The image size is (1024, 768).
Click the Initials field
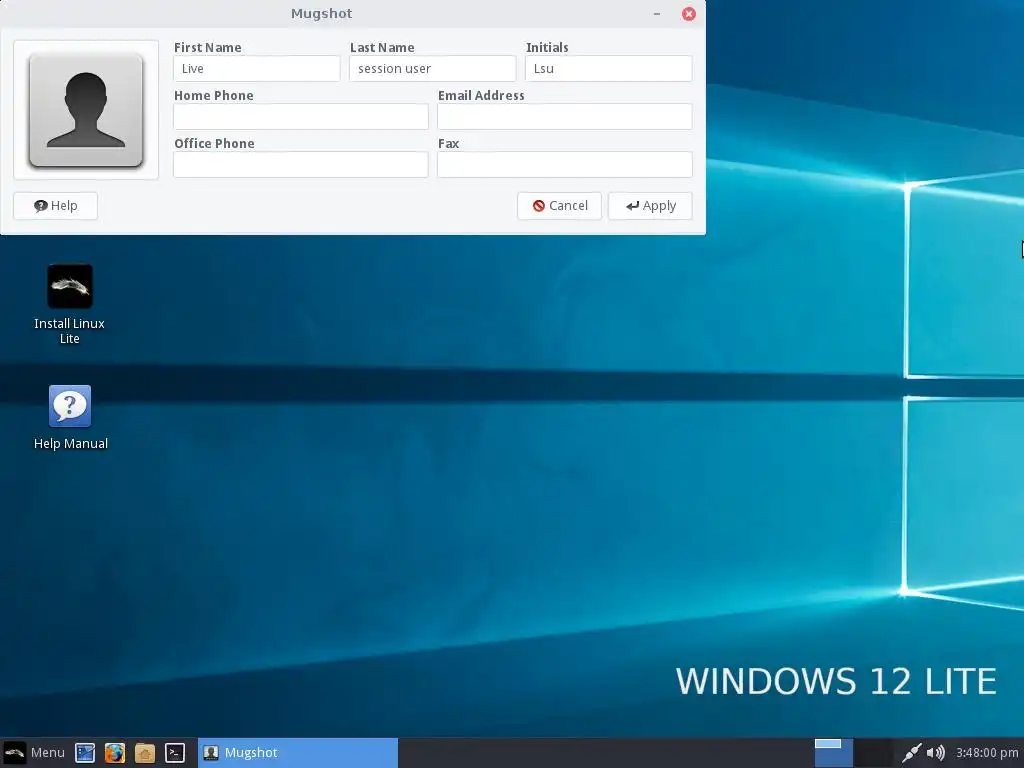pyautogui.click(x=609, y=69)
